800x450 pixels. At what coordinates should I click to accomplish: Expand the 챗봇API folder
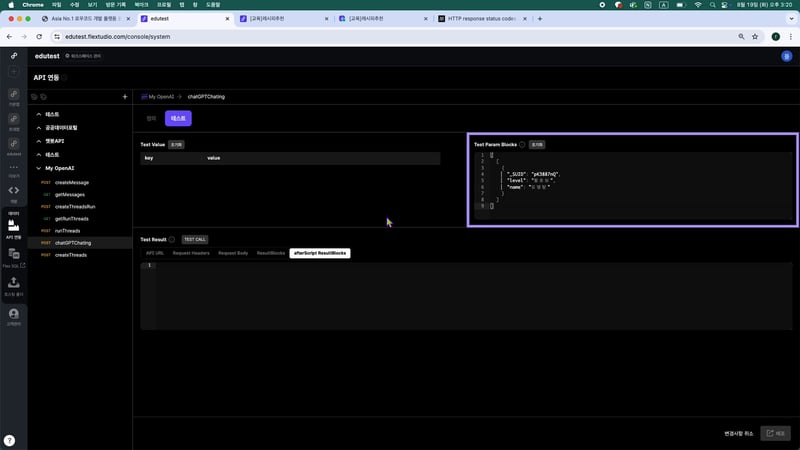[38, 141]
